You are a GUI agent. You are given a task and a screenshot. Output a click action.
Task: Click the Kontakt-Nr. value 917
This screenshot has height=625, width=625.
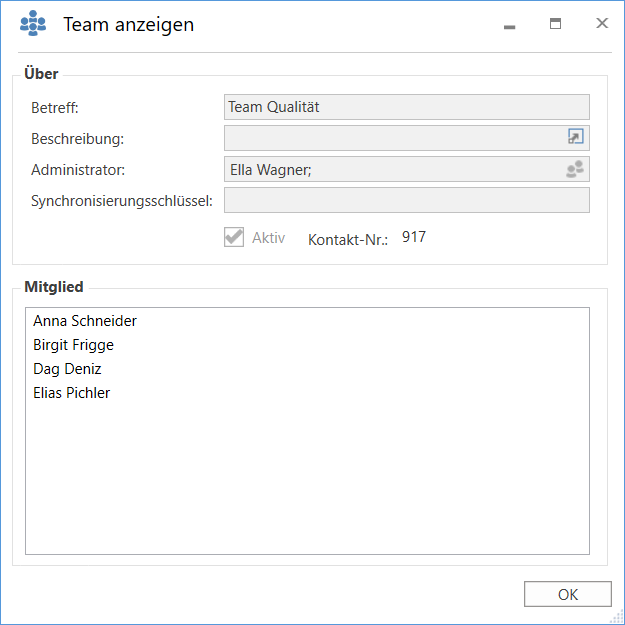pos(413,237)
